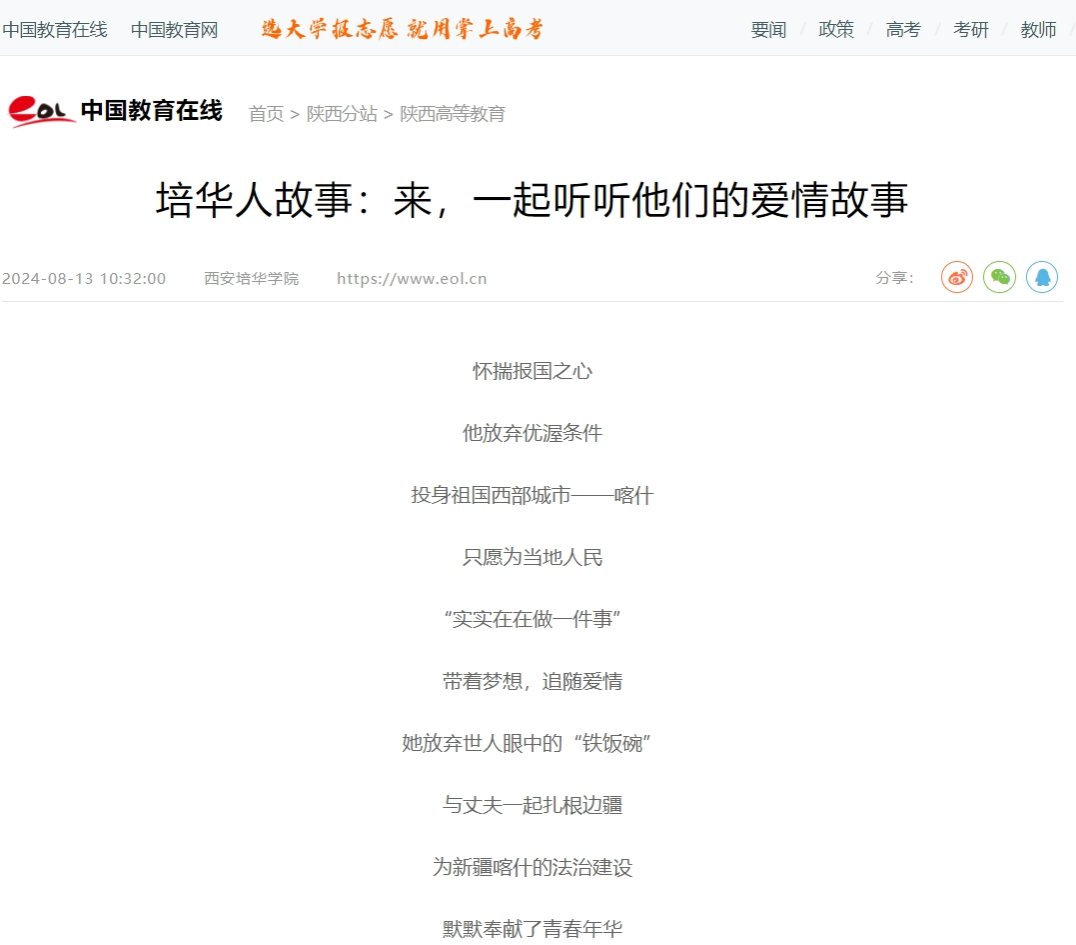Open the 教师 navigation item

[1038, 29]
